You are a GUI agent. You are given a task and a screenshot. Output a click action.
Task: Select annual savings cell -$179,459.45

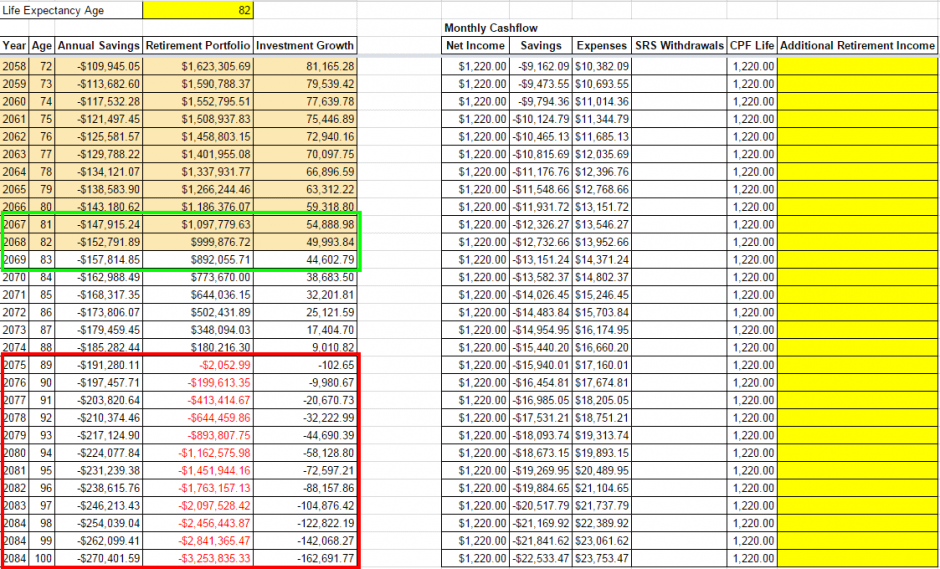[x=99, y=330]
